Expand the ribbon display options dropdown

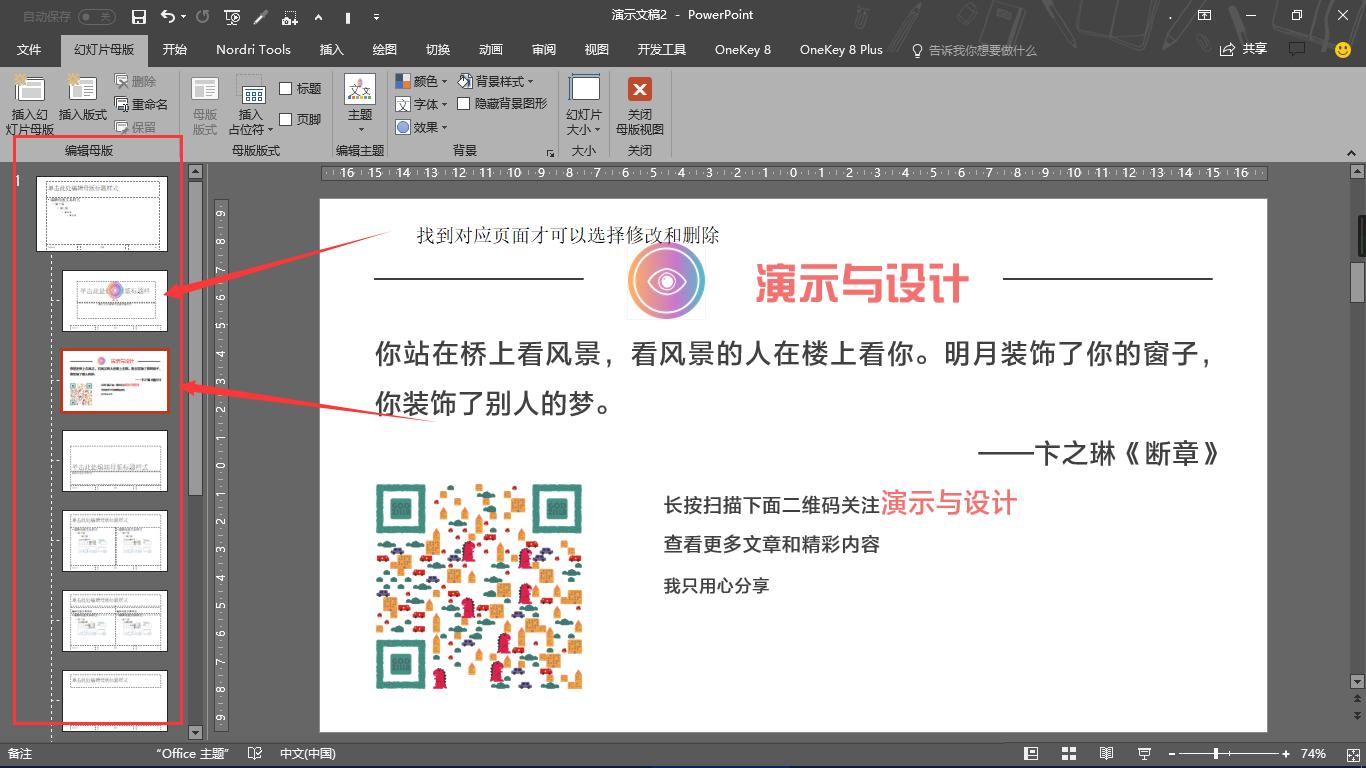pyautogui.click(x=1204, y=15)
